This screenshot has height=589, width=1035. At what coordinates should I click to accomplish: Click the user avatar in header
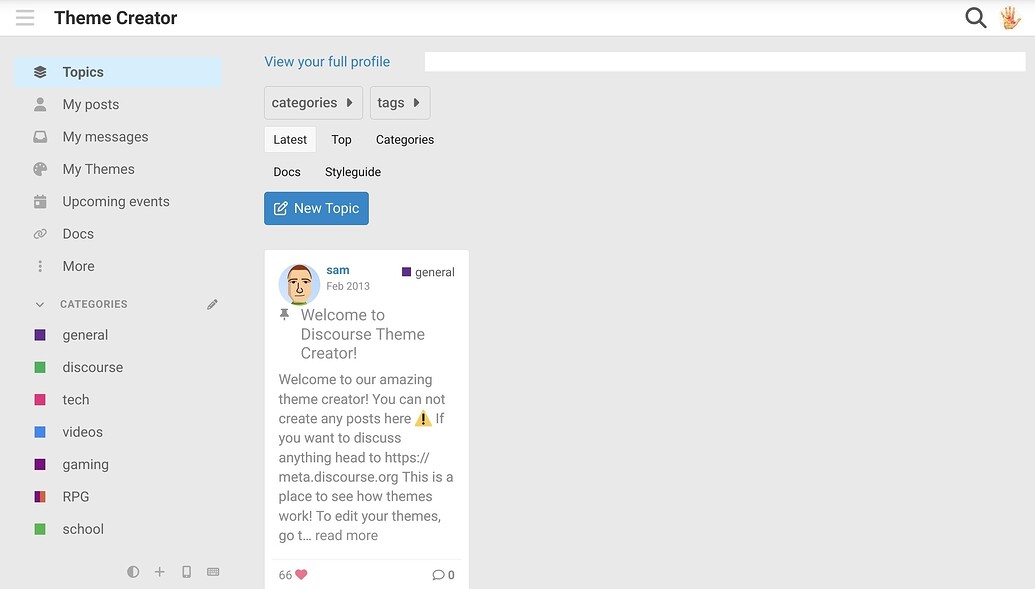[1010, 18]
